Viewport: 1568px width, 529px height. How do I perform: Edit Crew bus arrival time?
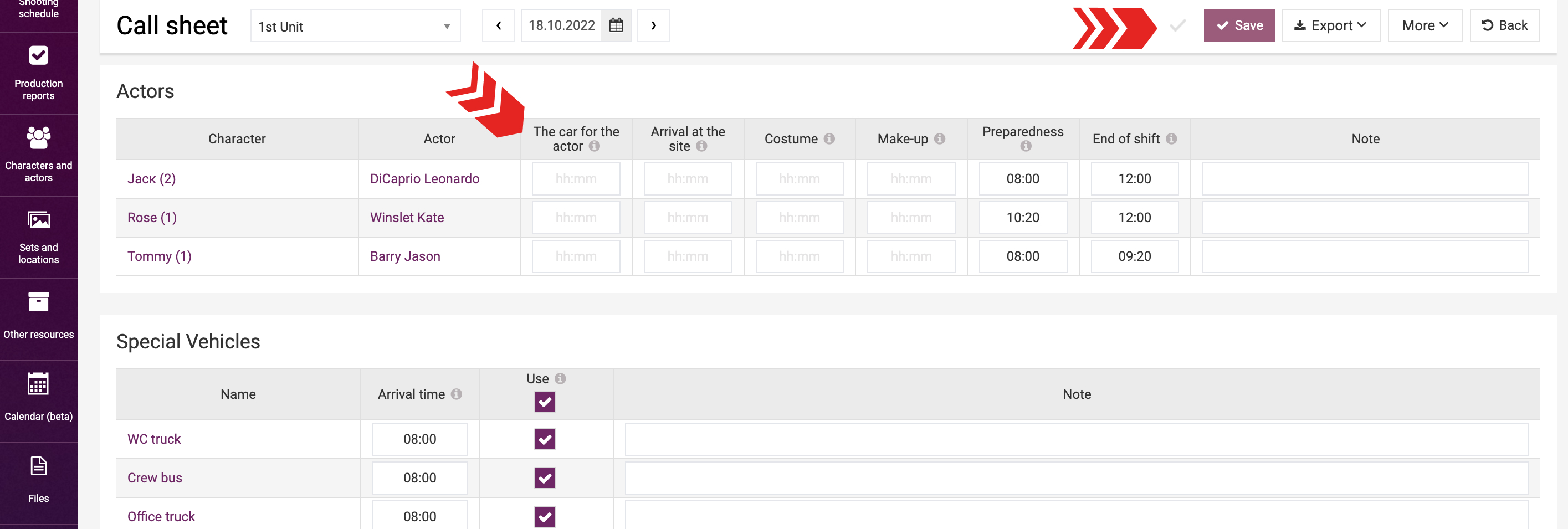click(420, 478)
